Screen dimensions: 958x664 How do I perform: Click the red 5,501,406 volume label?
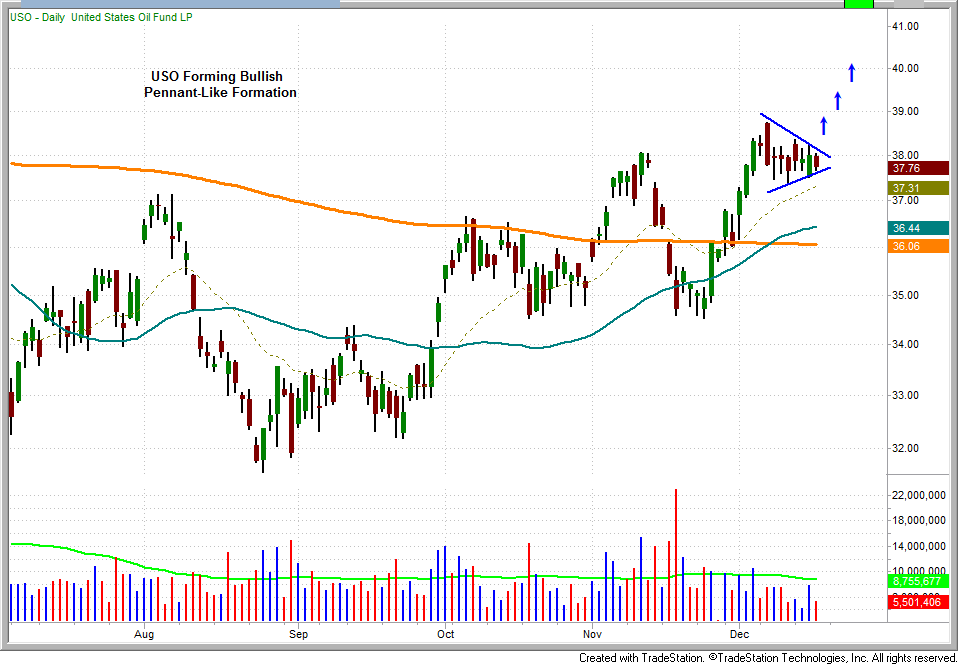coord(920,602)
